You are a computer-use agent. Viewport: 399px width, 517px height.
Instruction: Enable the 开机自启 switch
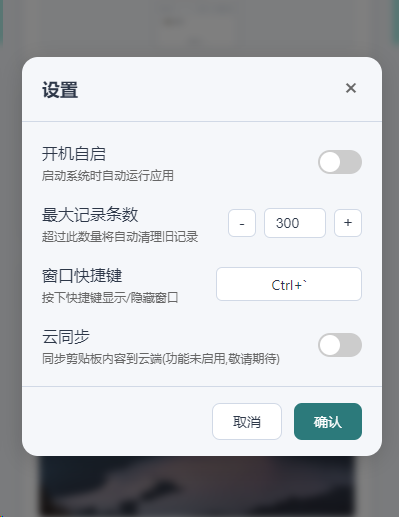click(340, 162)
